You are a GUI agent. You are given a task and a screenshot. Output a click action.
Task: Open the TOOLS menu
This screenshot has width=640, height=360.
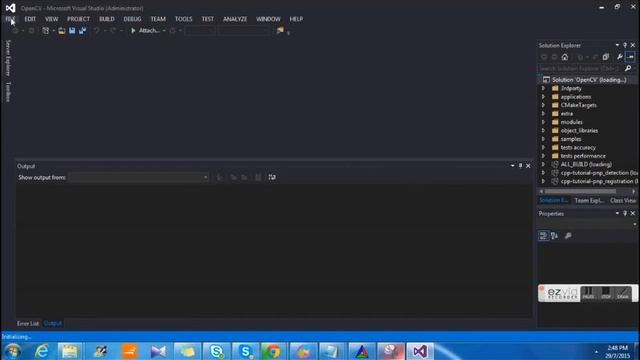183,19
